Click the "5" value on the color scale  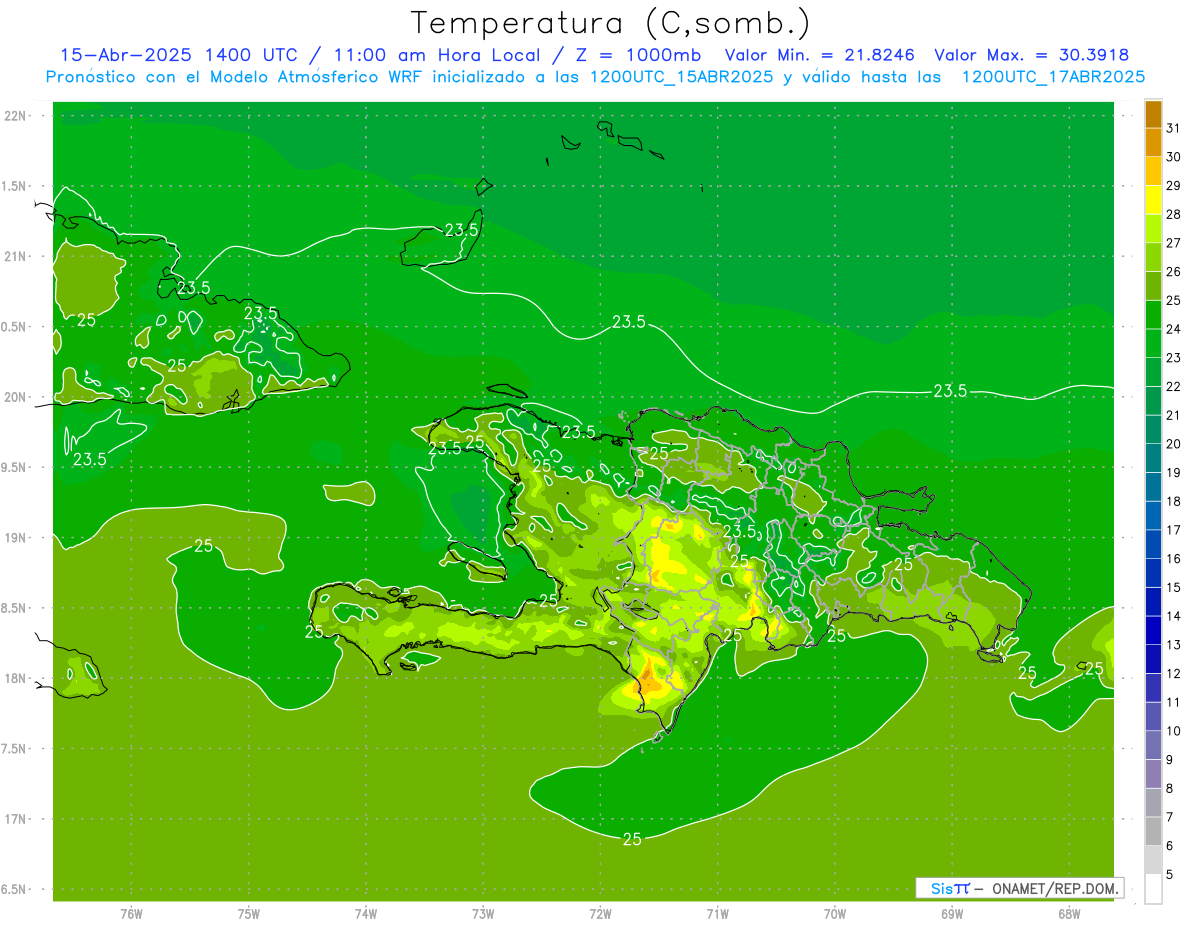1170,874
